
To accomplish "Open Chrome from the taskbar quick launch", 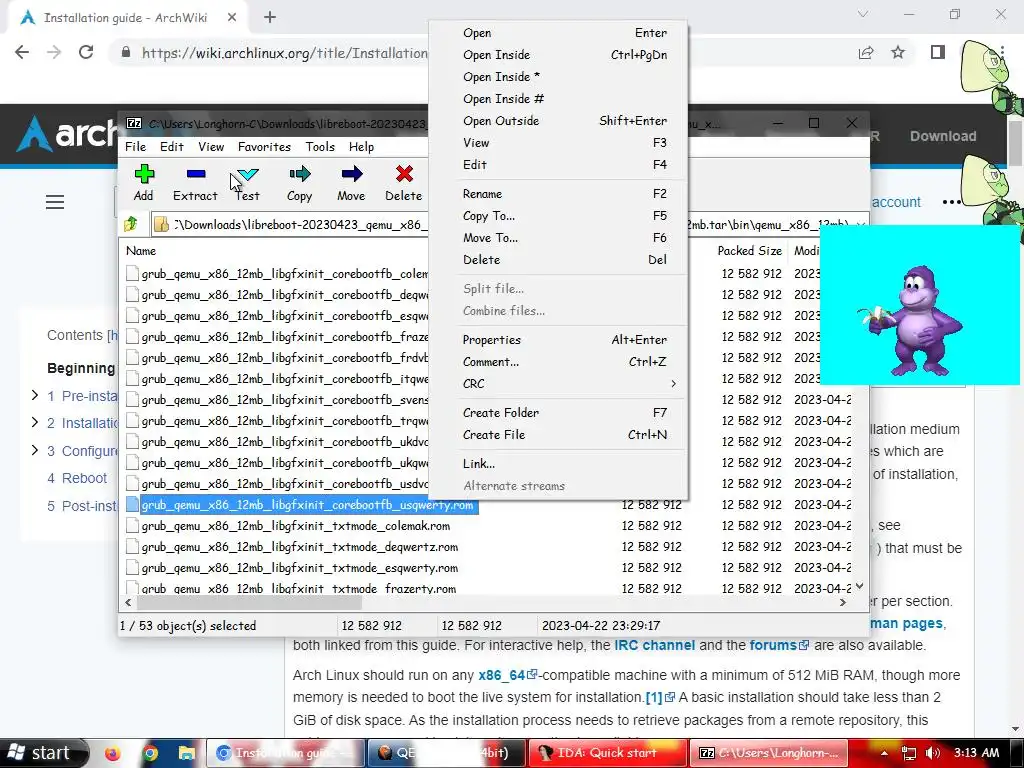I will (150, 753).
